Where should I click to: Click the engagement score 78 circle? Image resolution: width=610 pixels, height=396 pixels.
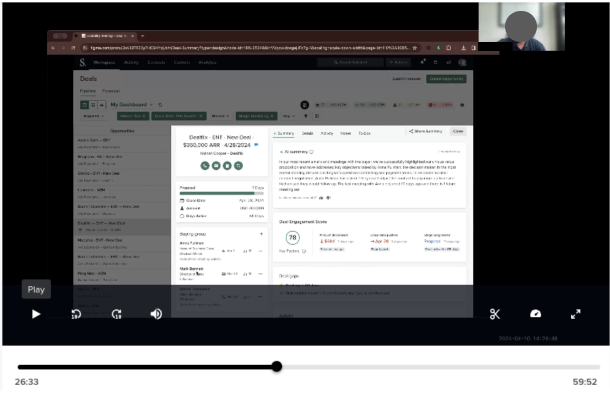293,237
